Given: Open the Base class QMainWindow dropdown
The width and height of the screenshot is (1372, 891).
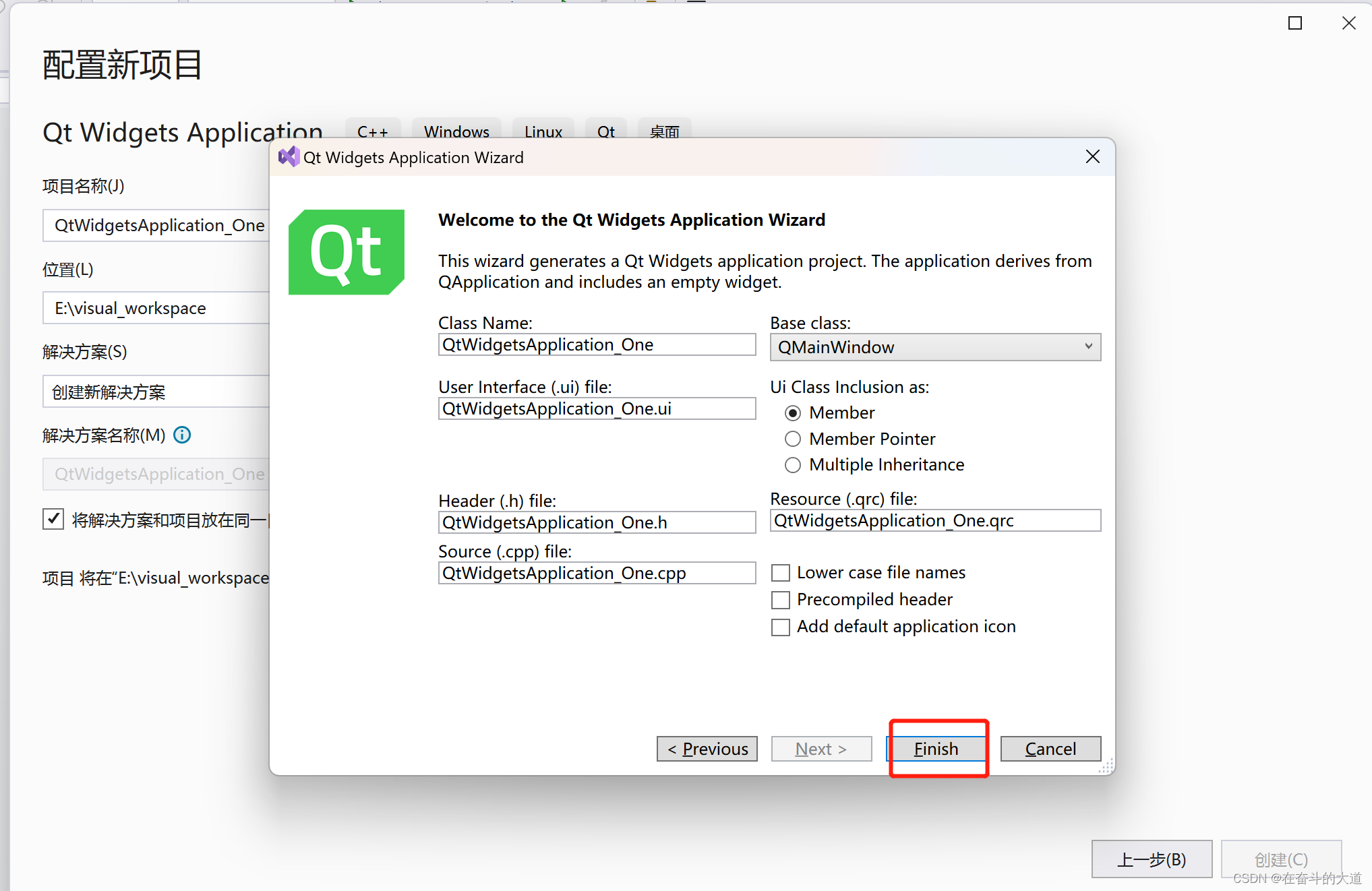Looking at the screenshot, I should point(934,347).
